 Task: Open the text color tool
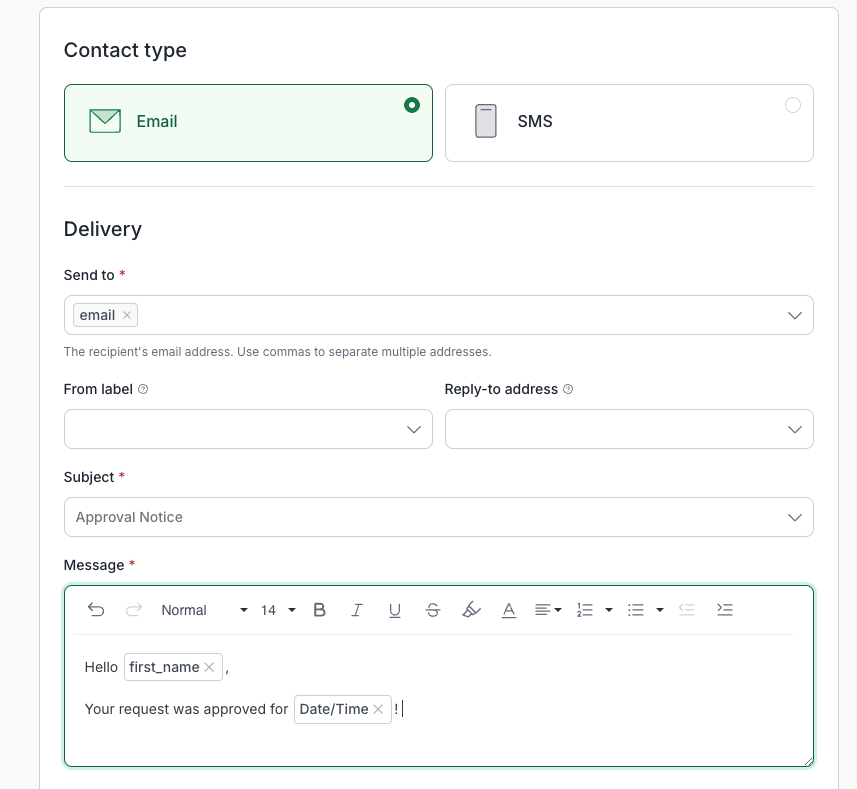coord(509,610)
